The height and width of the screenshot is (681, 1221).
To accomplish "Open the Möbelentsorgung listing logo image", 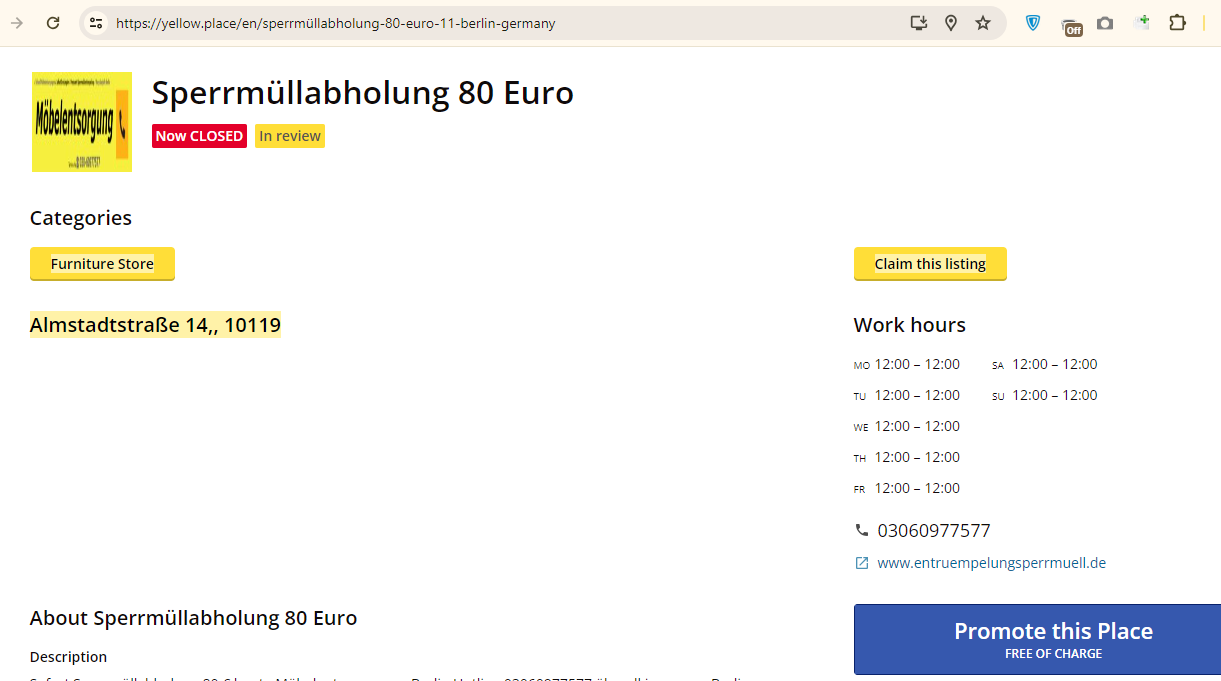I will click(82, 122).
